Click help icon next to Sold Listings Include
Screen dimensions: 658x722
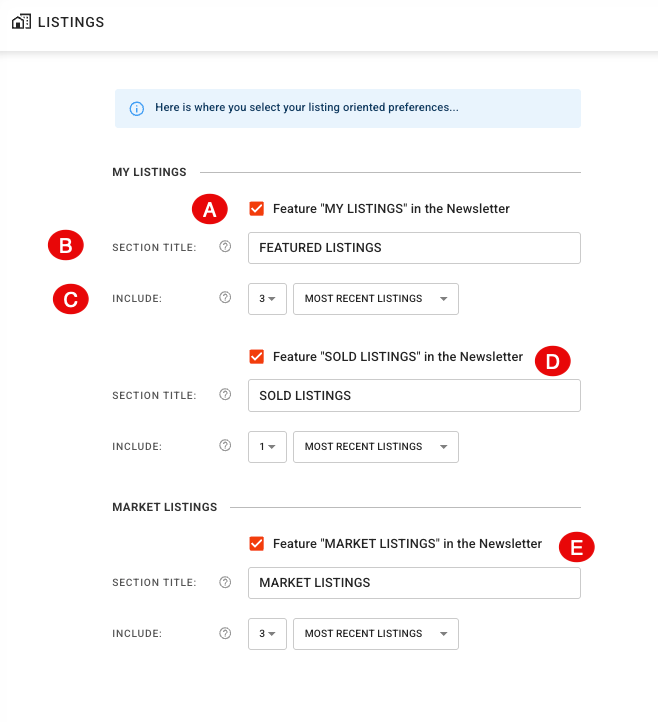click(x=225, y=446)
